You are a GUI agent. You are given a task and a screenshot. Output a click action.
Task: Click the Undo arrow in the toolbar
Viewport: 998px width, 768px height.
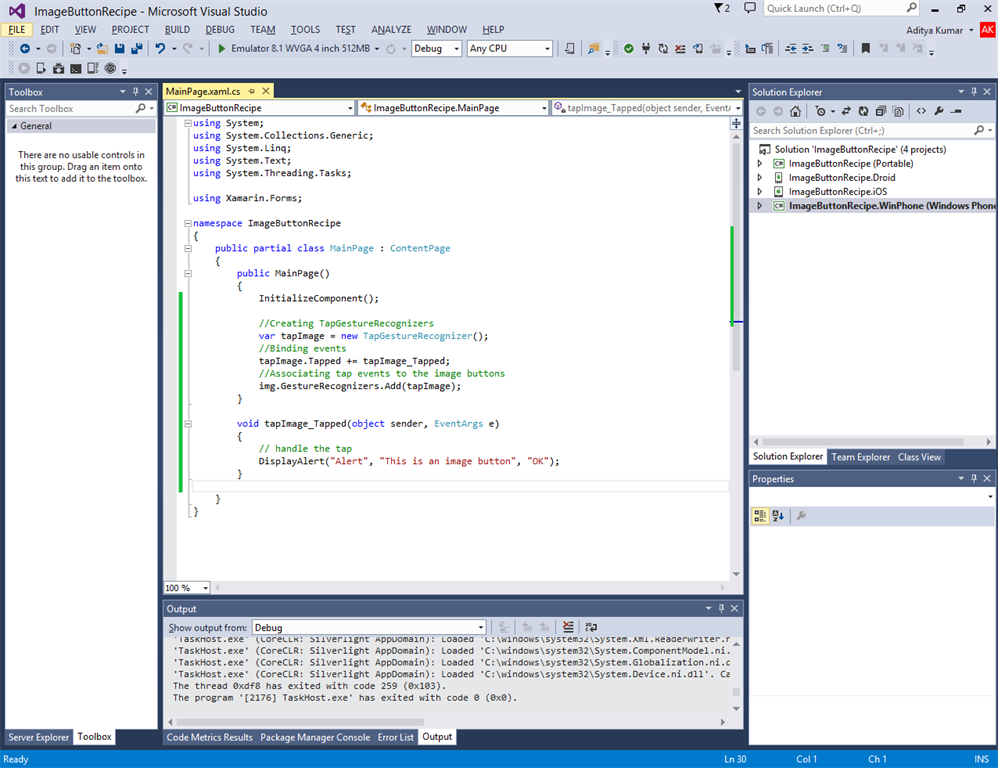coord(159,49)
